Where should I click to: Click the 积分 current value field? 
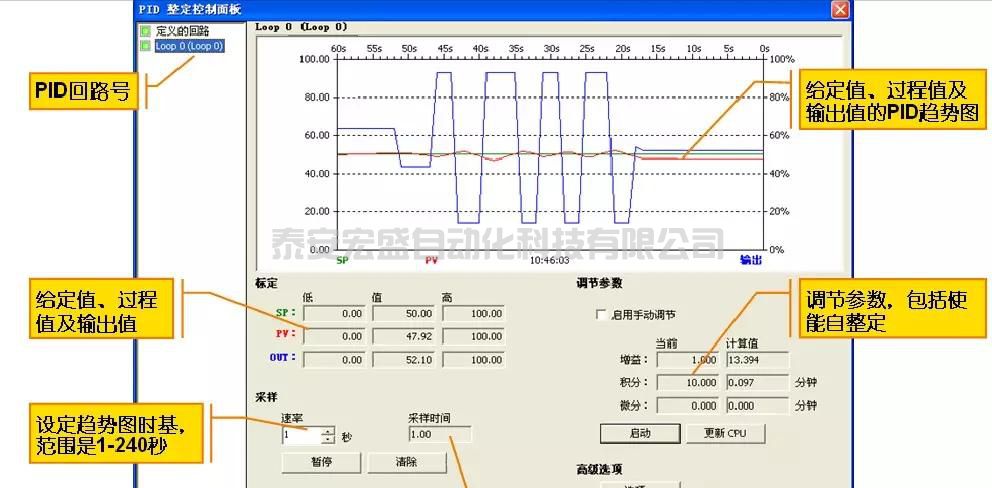point(689,382)
